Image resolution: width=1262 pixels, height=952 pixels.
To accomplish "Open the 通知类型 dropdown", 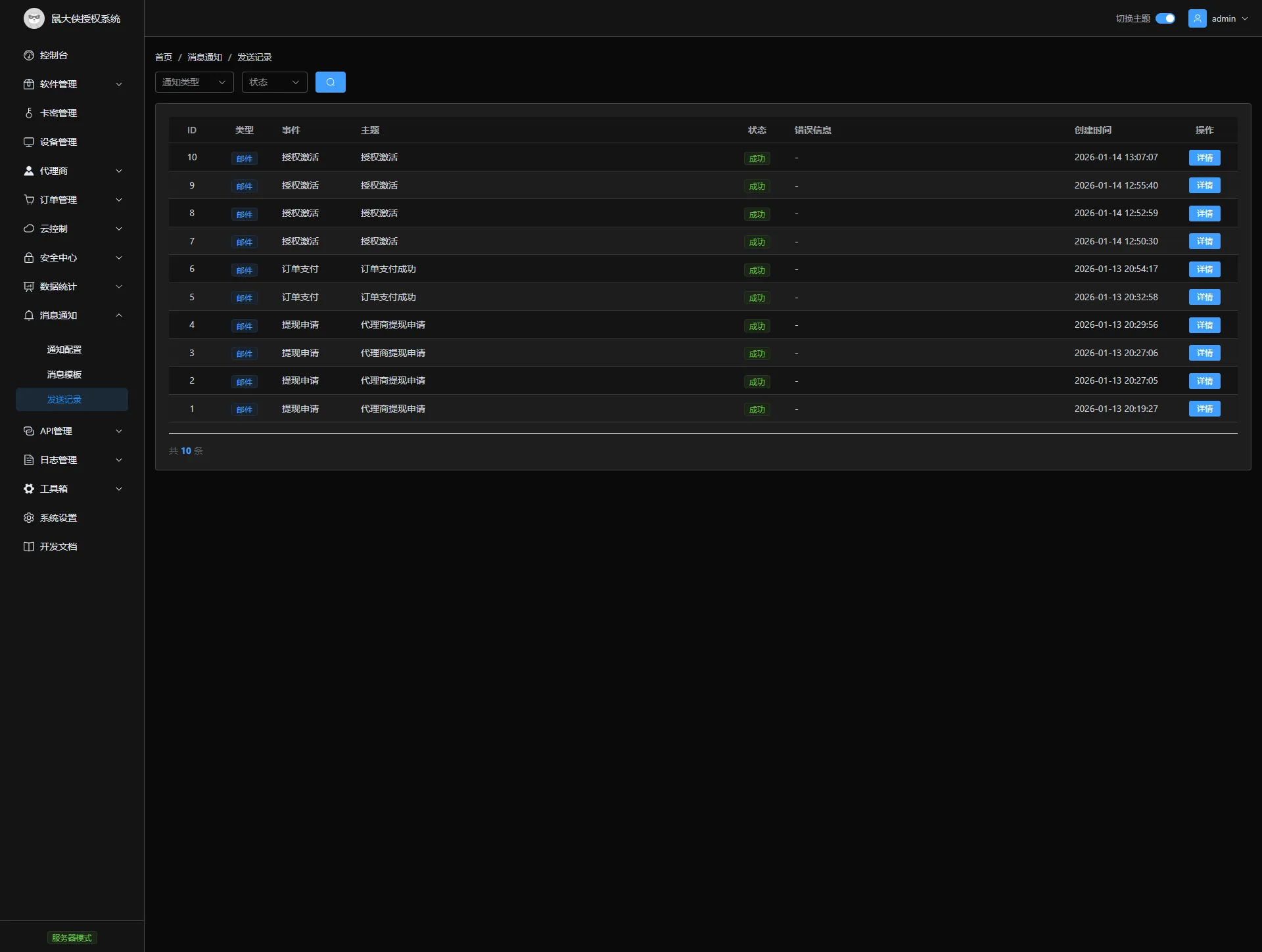I will (194, 82).
